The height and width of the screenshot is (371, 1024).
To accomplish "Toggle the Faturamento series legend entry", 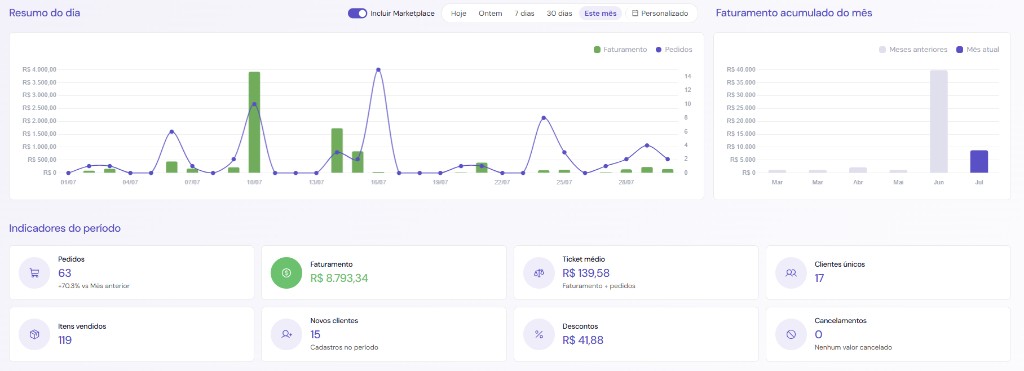I will click(x=620, y=50).
